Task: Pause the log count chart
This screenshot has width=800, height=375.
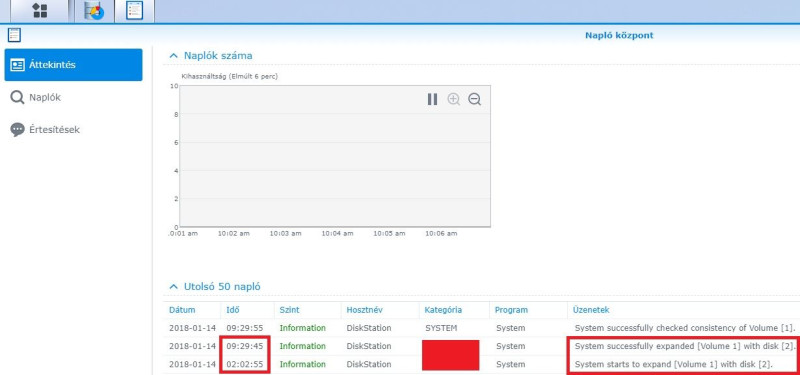Action: point(433,99)
